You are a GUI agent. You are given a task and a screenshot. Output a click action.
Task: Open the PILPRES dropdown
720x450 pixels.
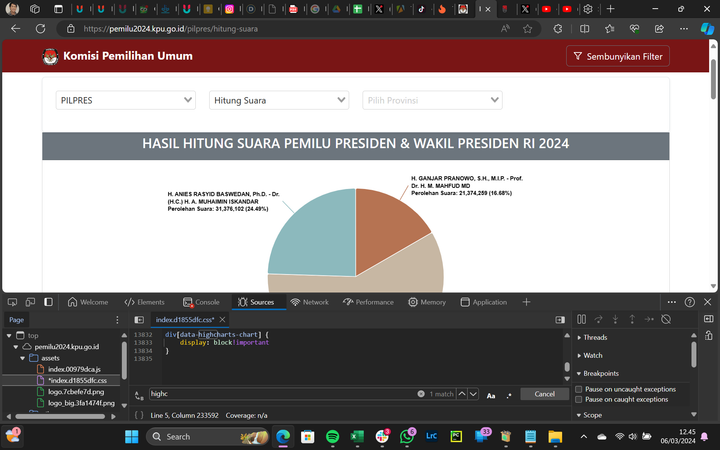coord(126,100)
